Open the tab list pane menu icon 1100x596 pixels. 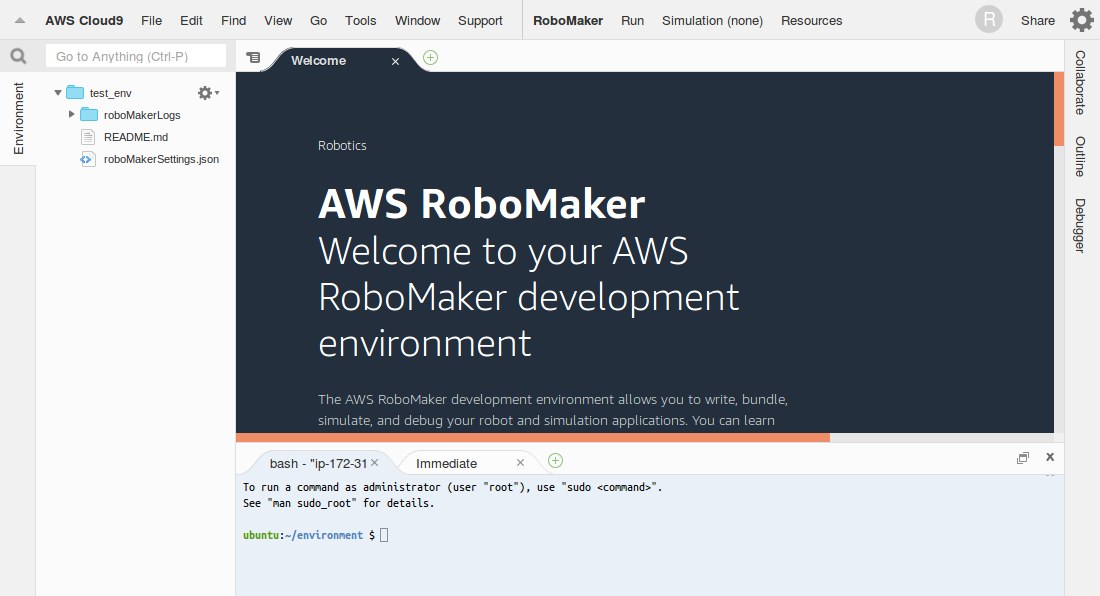[253, 57]
